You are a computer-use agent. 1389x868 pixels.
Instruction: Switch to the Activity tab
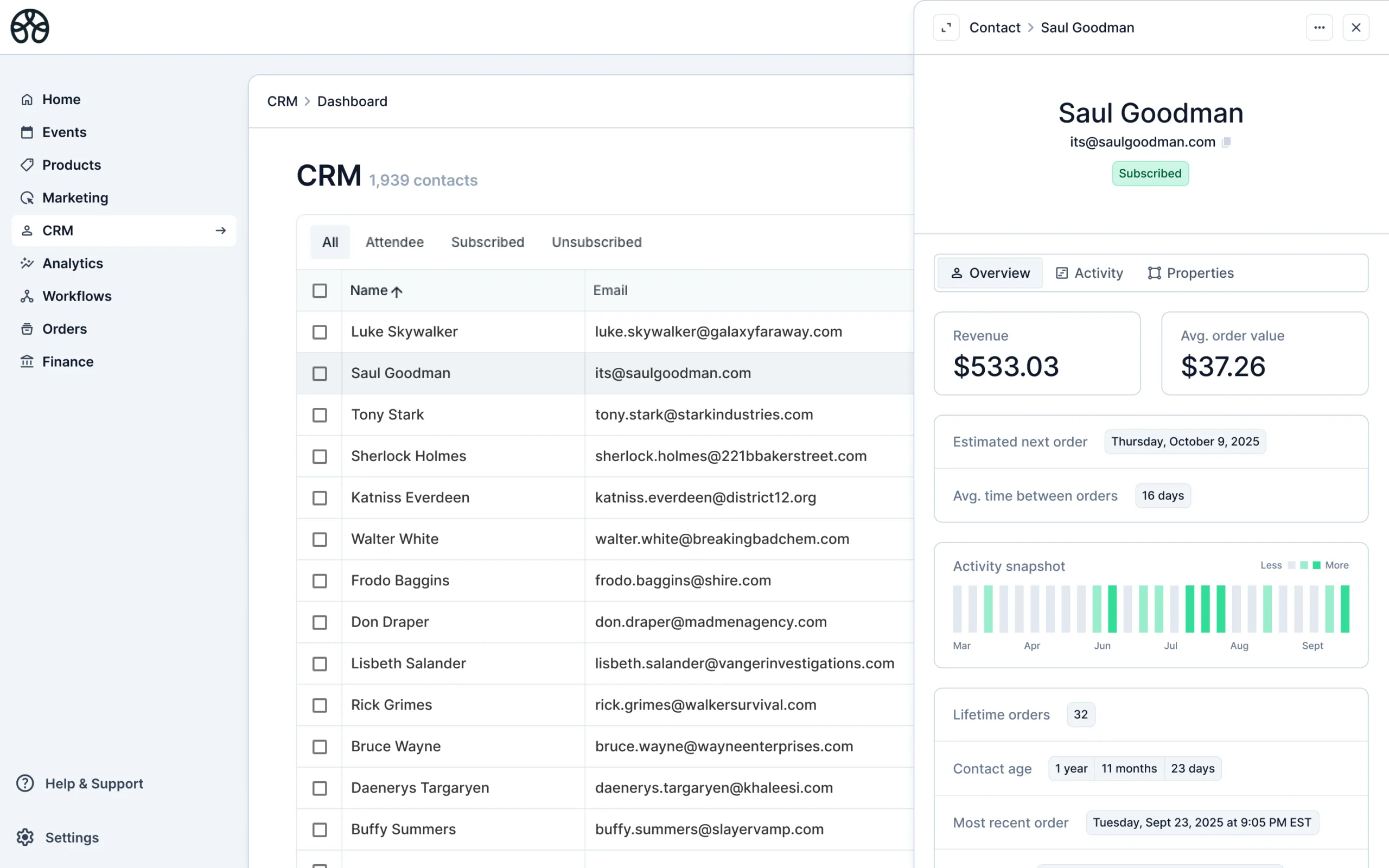click(1089, 273)
